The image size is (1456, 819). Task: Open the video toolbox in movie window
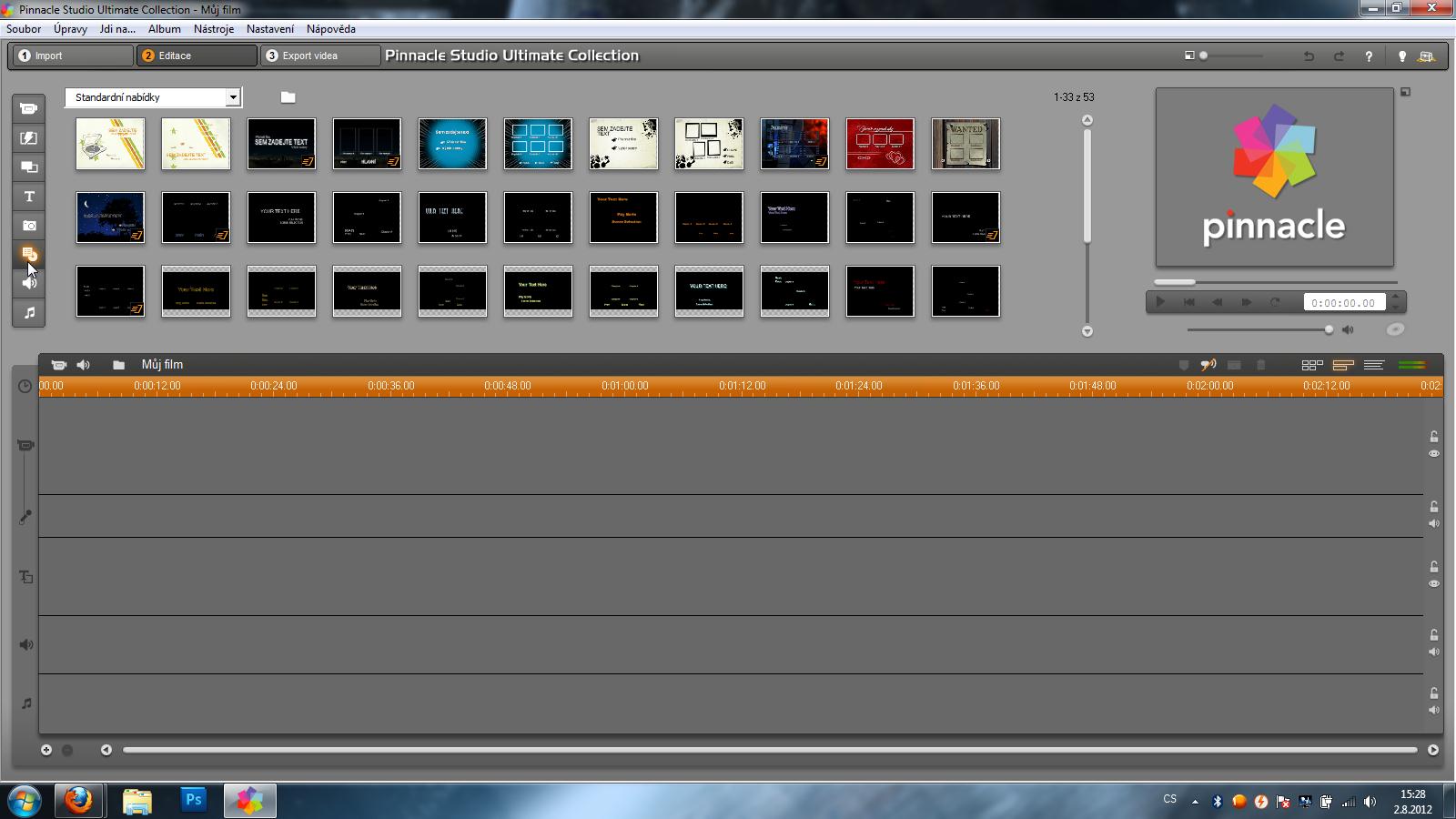(58, 365)
